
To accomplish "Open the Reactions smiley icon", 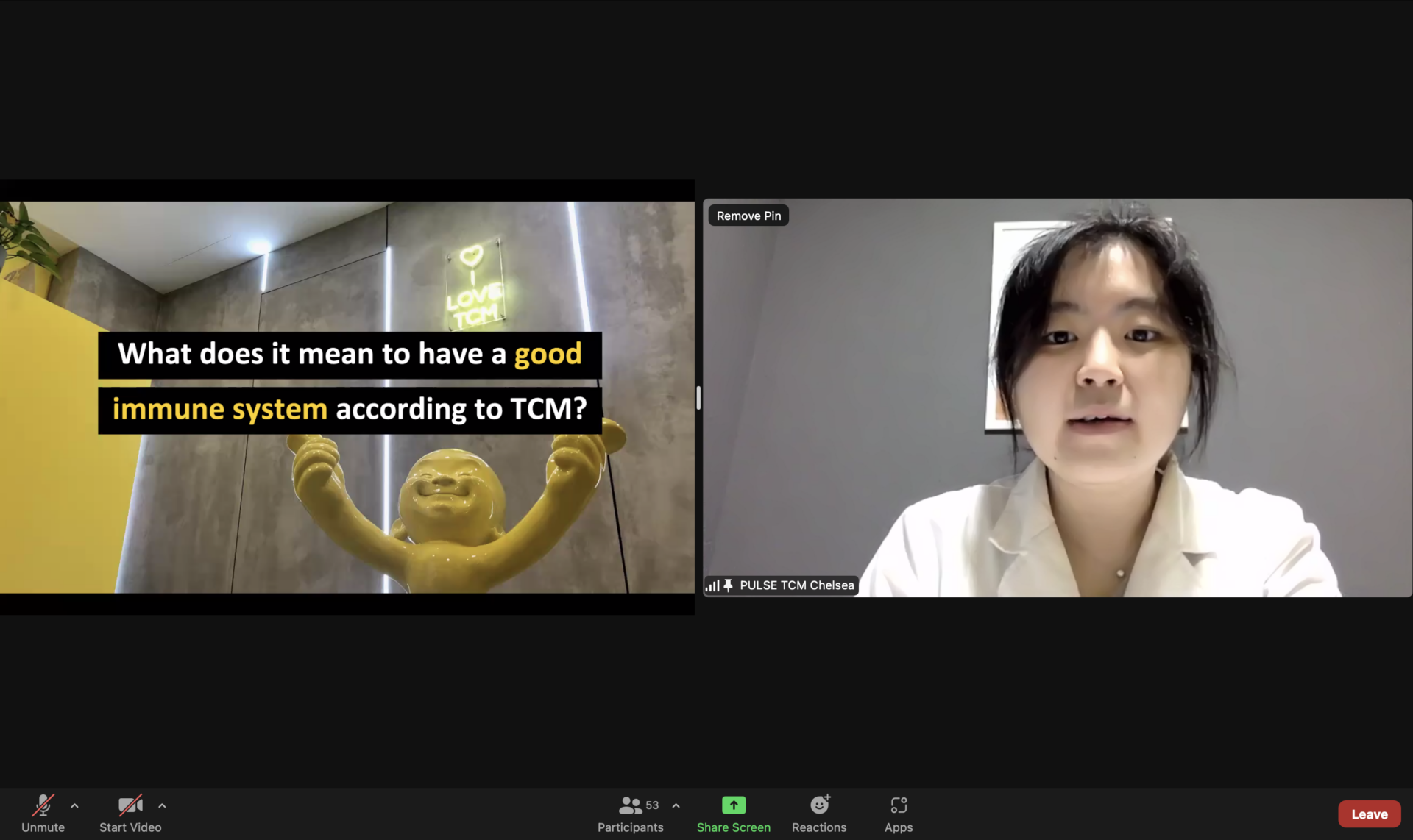I will tap(819, 805).
